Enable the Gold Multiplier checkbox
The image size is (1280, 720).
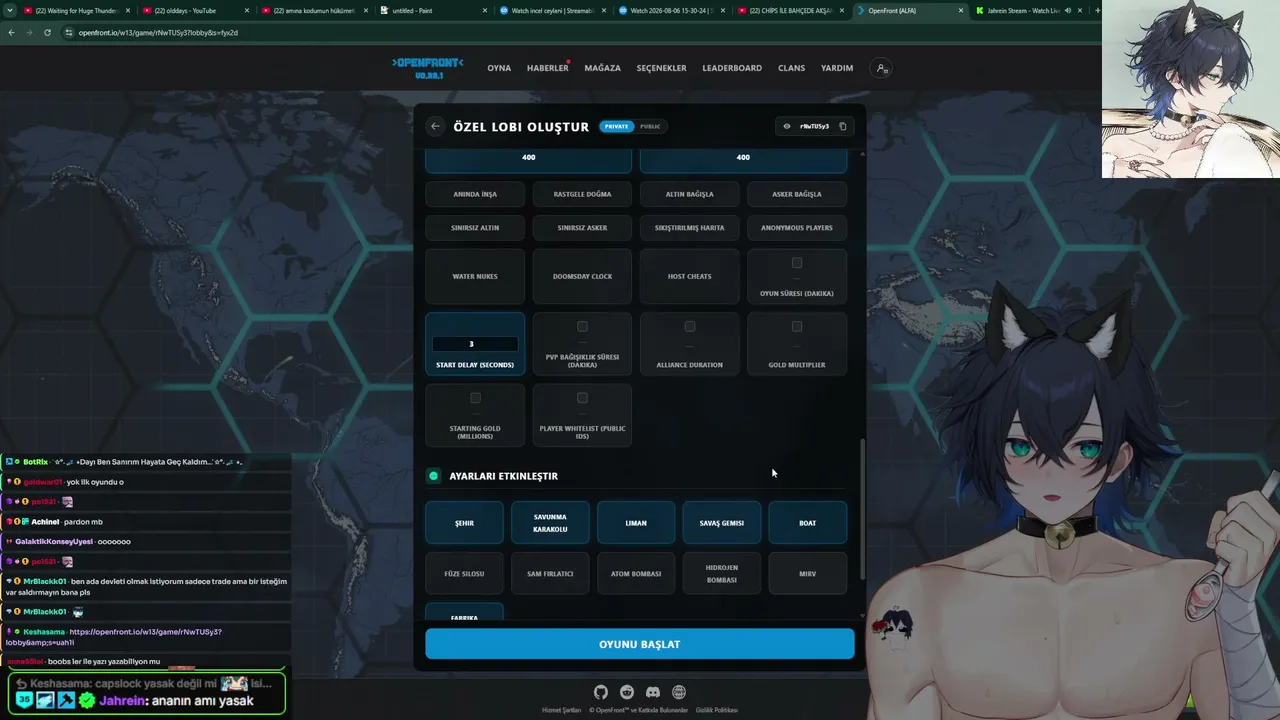point(797,326)
